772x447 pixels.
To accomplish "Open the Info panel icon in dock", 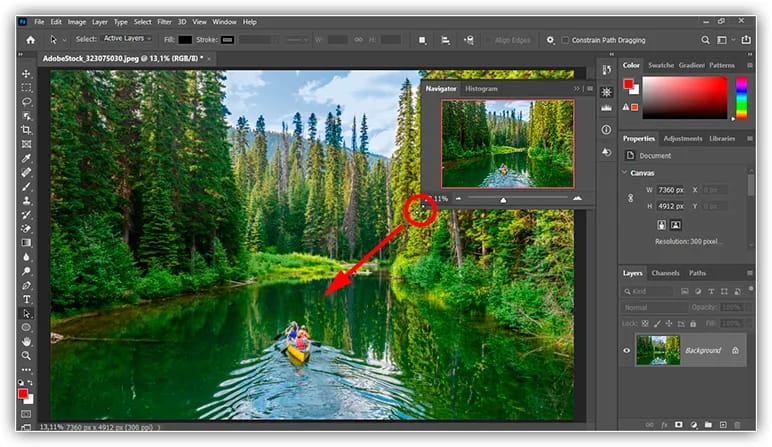I will pyautogui.click(x=607, y=129).
